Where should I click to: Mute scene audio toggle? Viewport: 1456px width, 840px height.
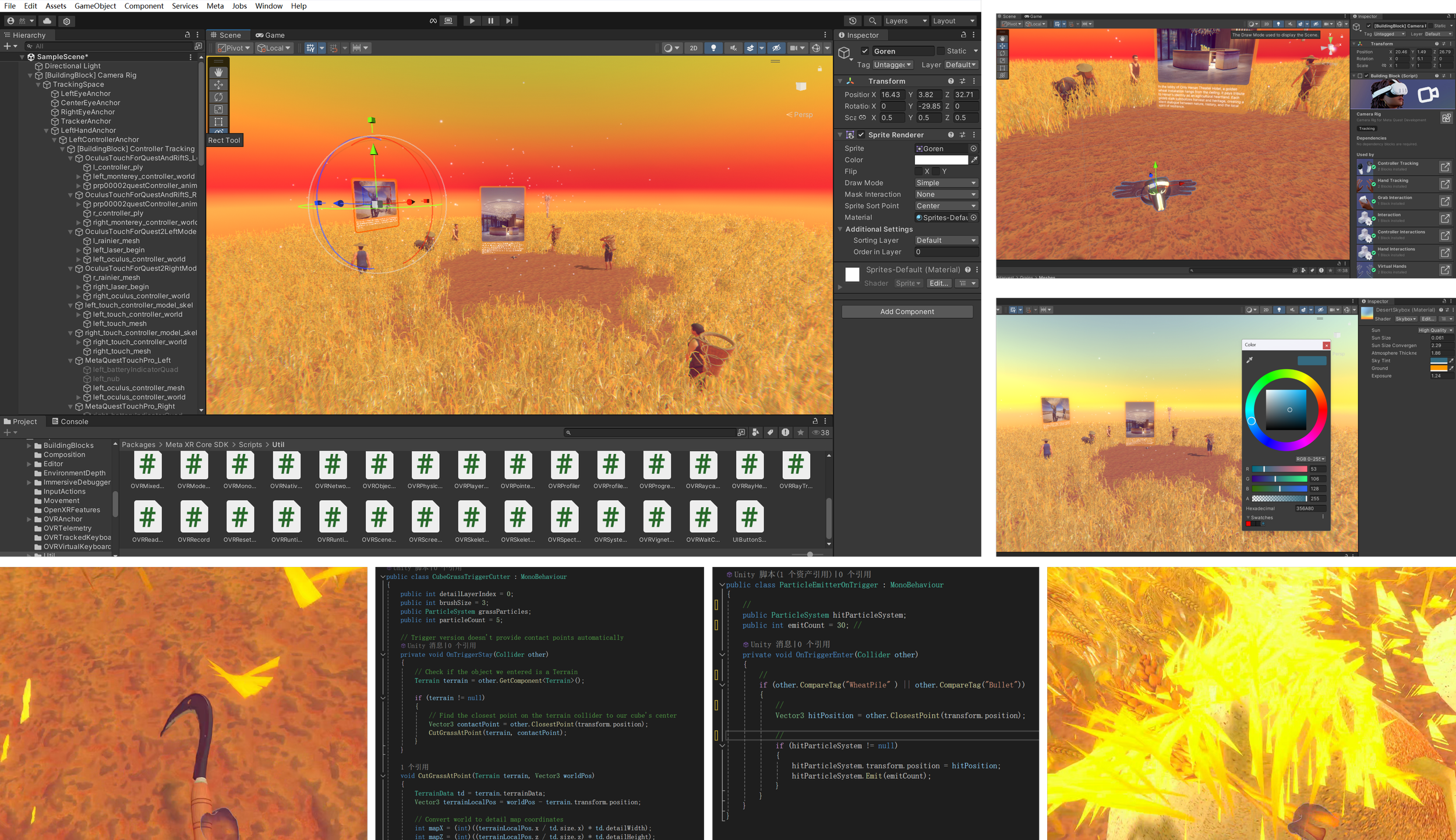coord(733,48)
